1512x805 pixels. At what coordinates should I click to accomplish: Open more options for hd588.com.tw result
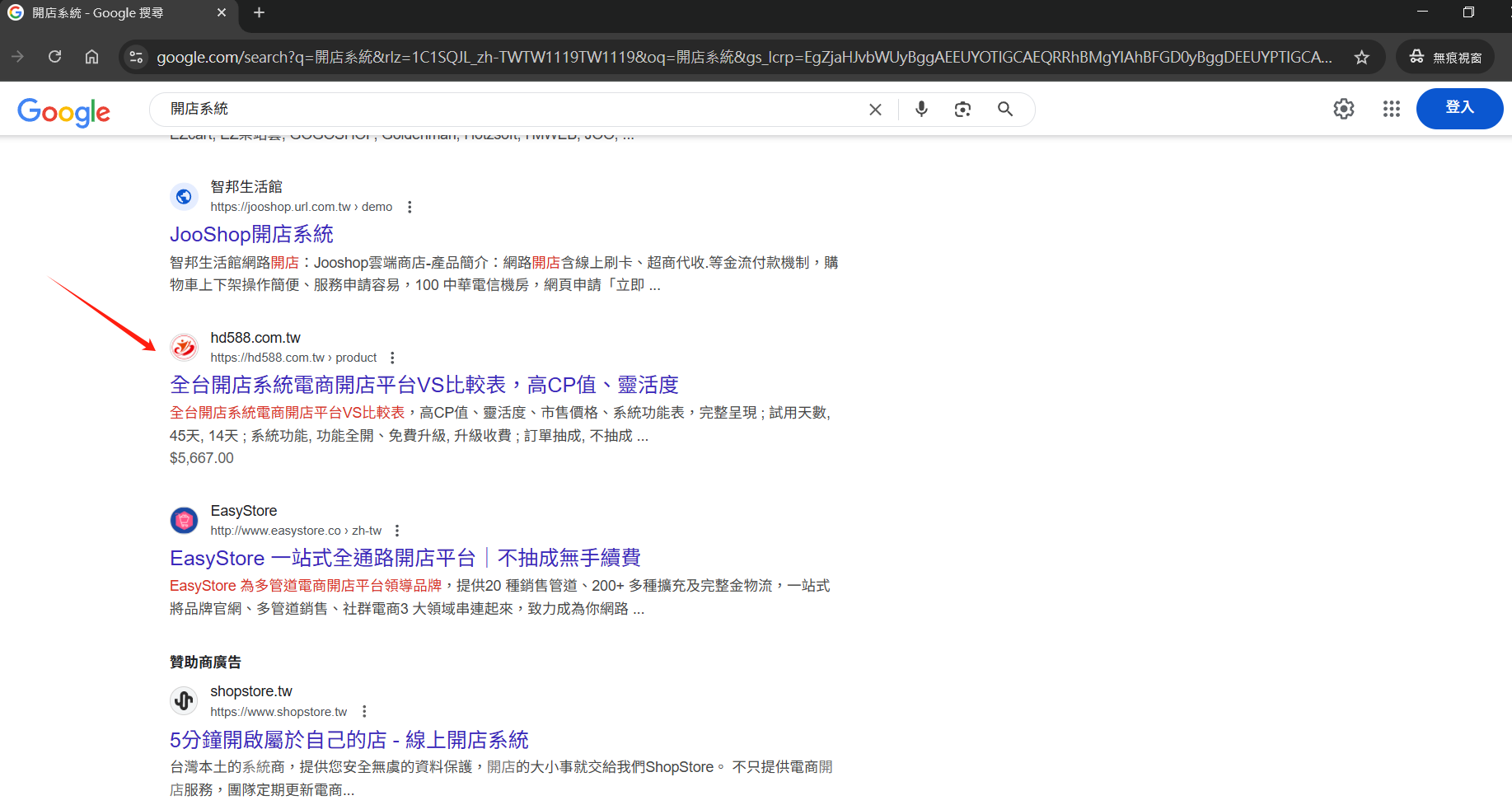pyautogui.click(x=392, y=358)
